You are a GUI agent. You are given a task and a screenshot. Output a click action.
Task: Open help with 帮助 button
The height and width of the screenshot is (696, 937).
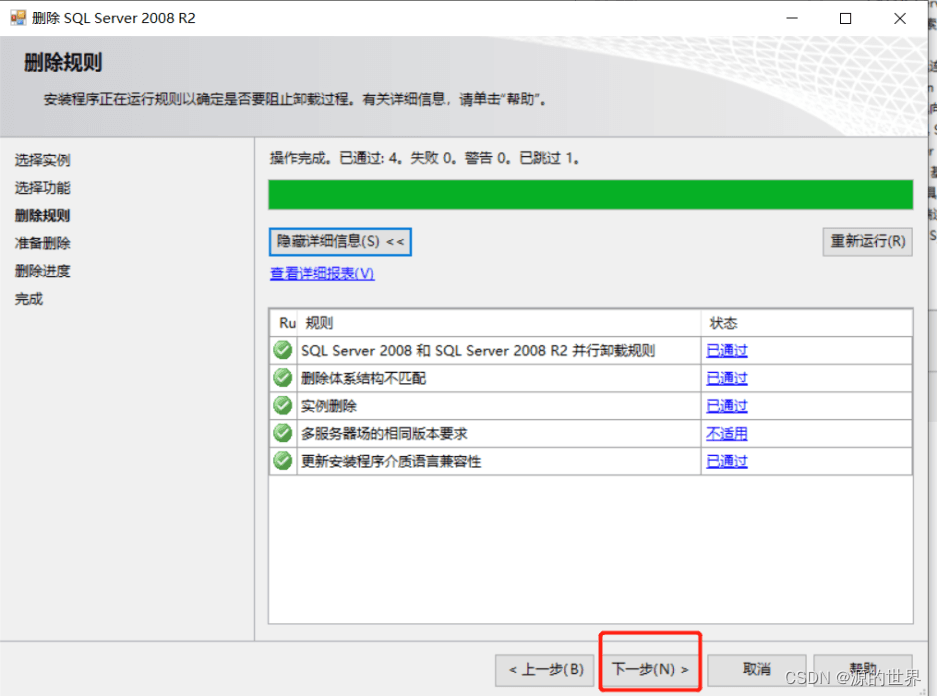point(863,670)
